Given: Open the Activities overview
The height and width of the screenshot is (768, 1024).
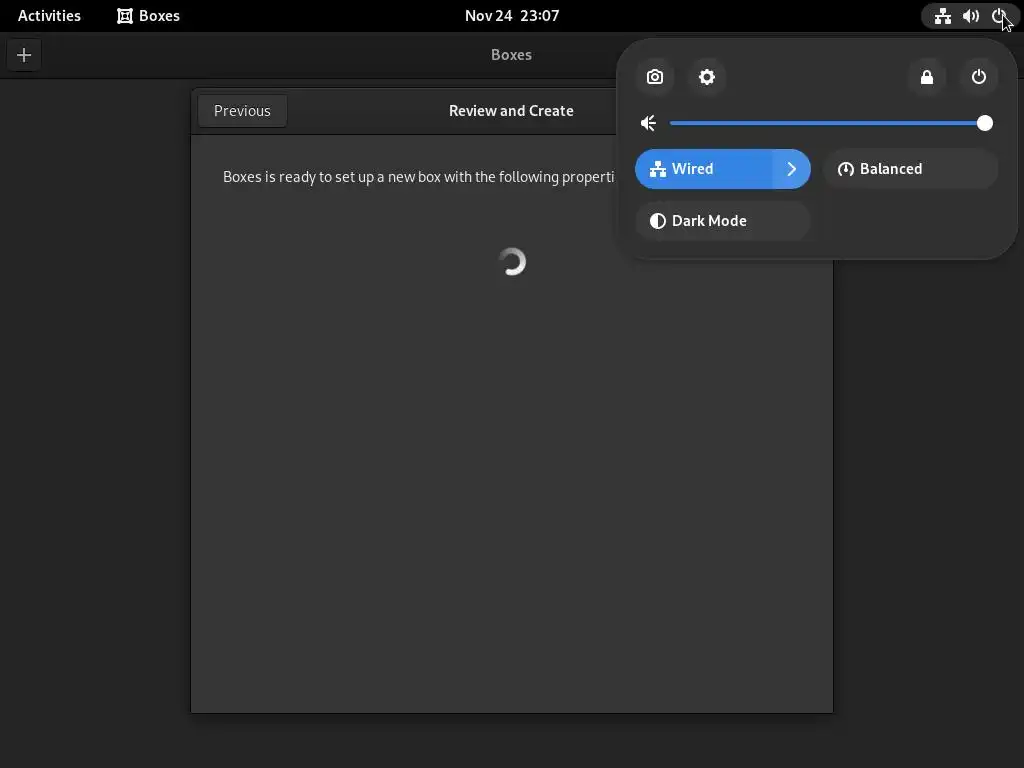Looking at the screenshot, I should (49, 16).
